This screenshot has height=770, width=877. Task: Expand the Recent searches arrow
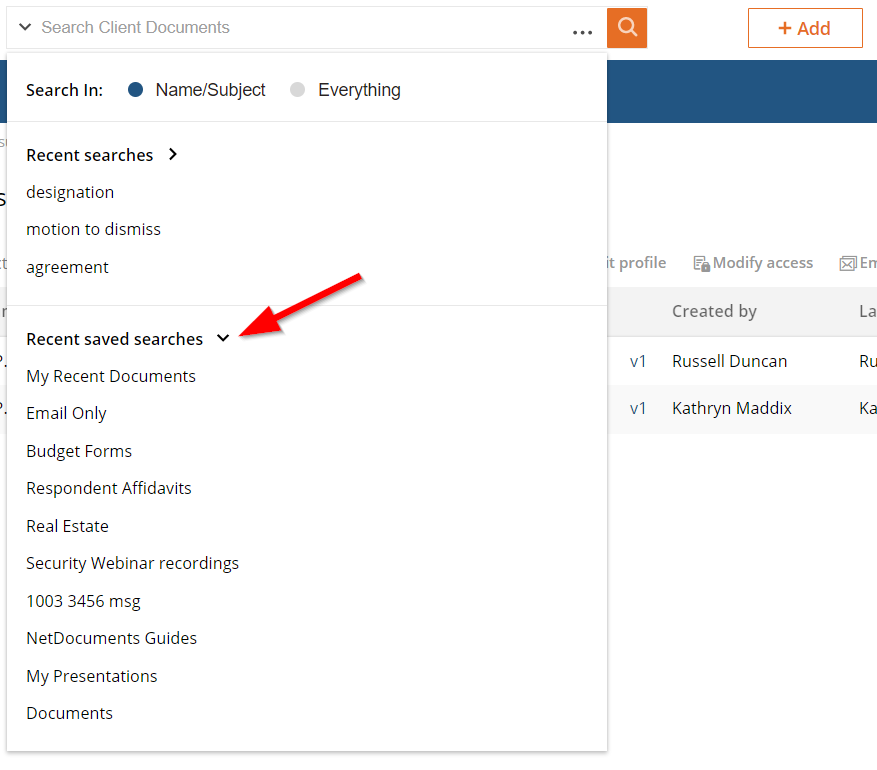pos(173,154)
